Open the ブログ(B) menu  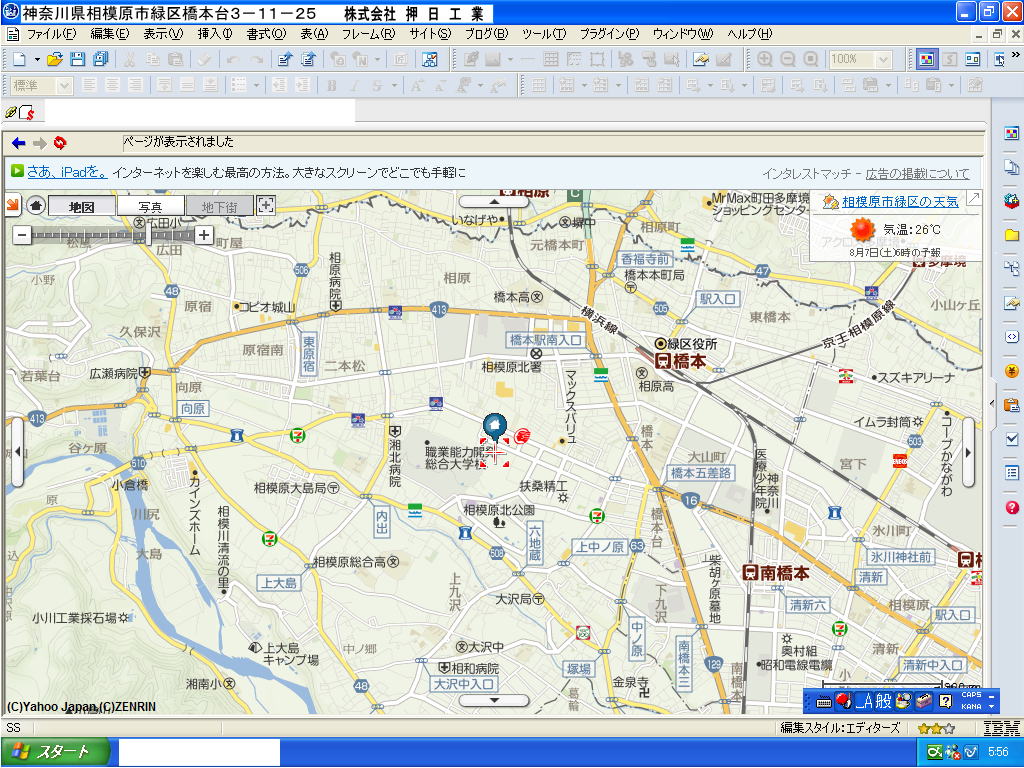487,34
